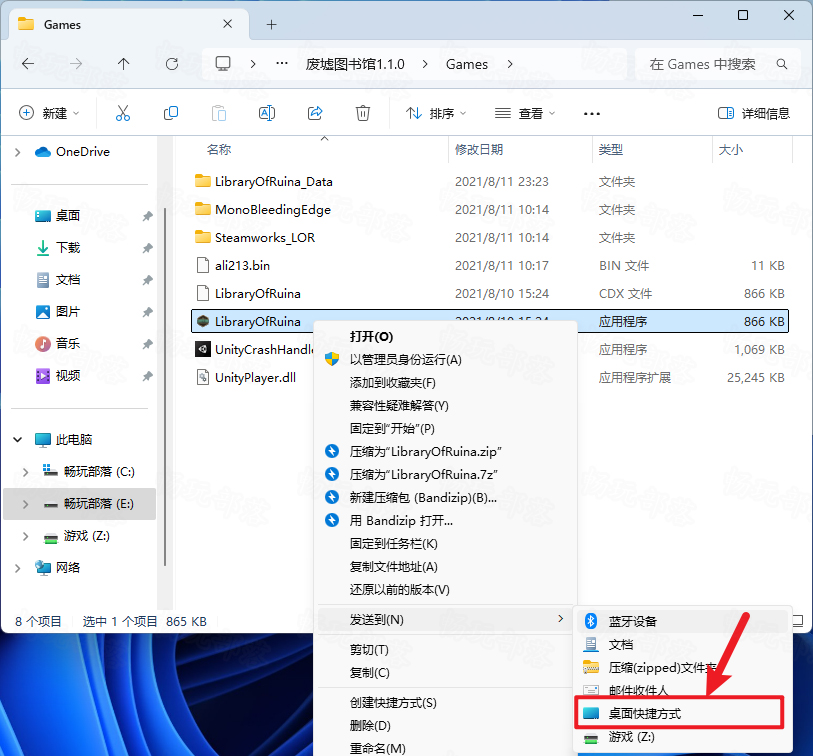The width and height of the screenshot is (813, 756).
Task: Click the pin icon next to 桌面
Action: tap(147, 216)
